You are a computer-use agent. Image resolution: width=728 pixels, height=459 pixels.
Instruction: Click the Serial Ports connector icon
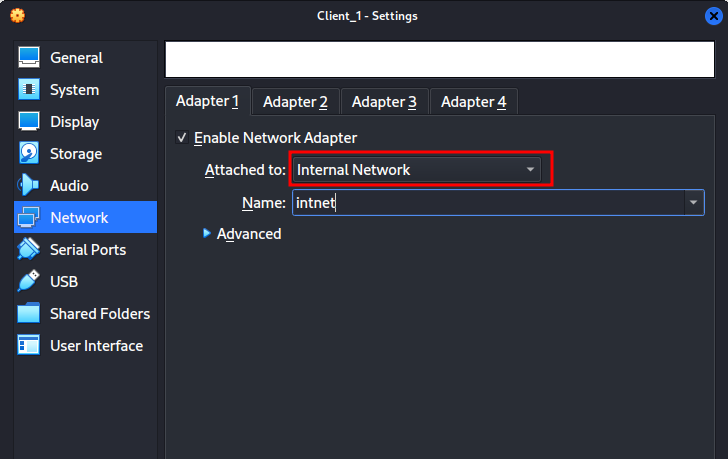(x=29, y=249)
